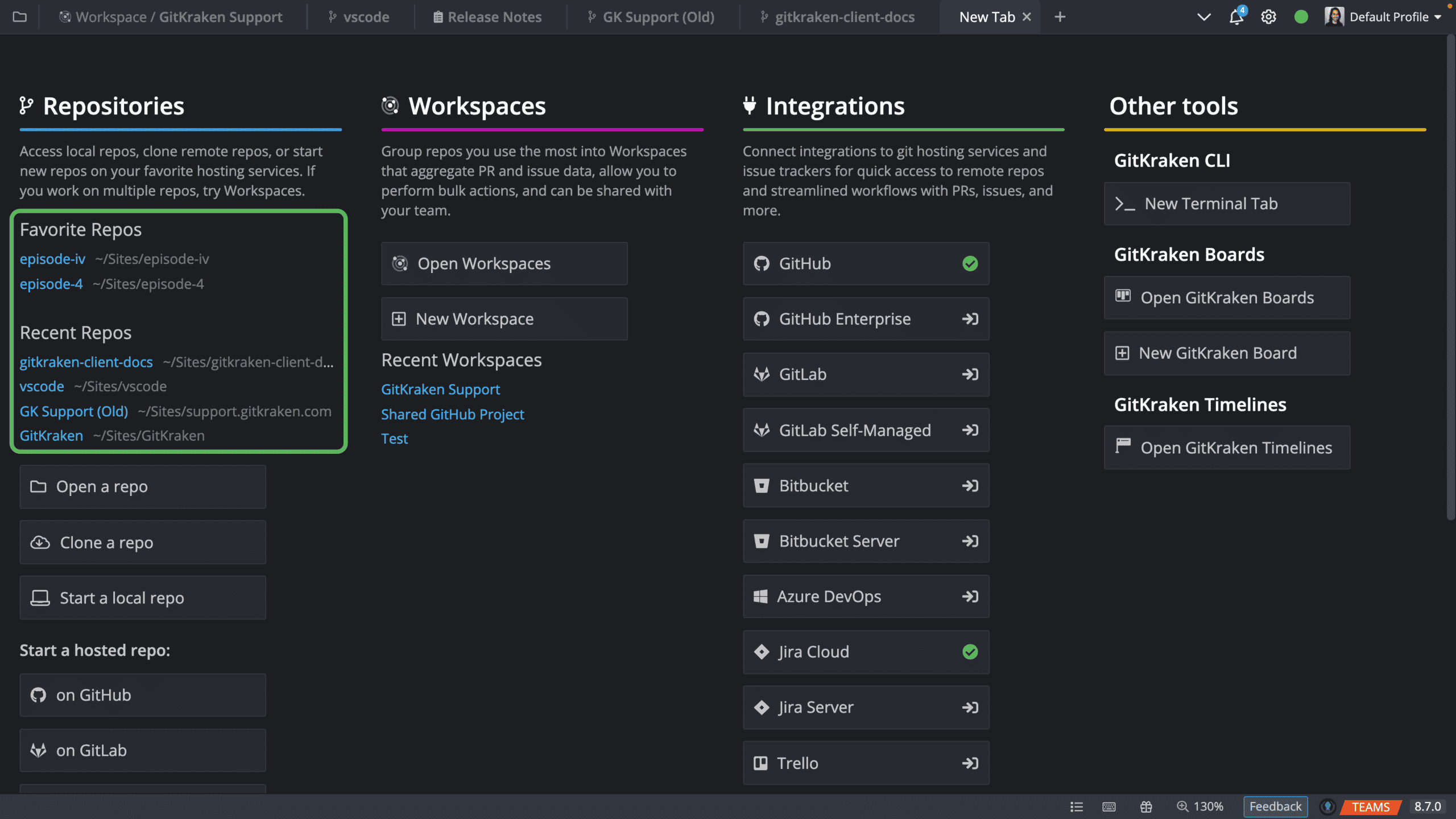Click the profile avatar picture
Image resolution: width=1456 pixels, height=819 pixels.
1334,16
